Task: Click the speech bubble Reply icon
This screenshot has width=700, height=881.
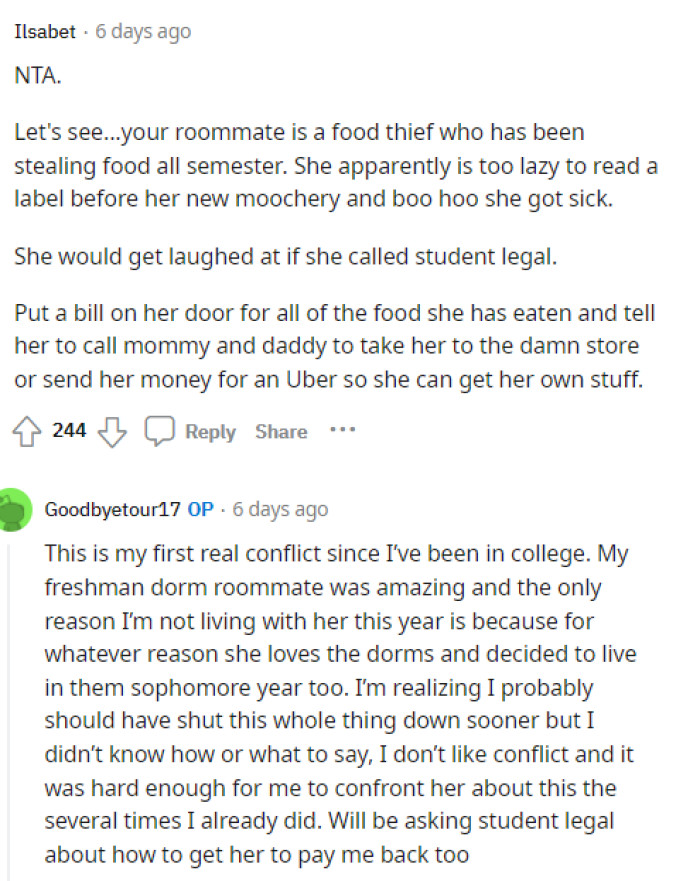Action: pyautogui.click(x=160, y=431)
